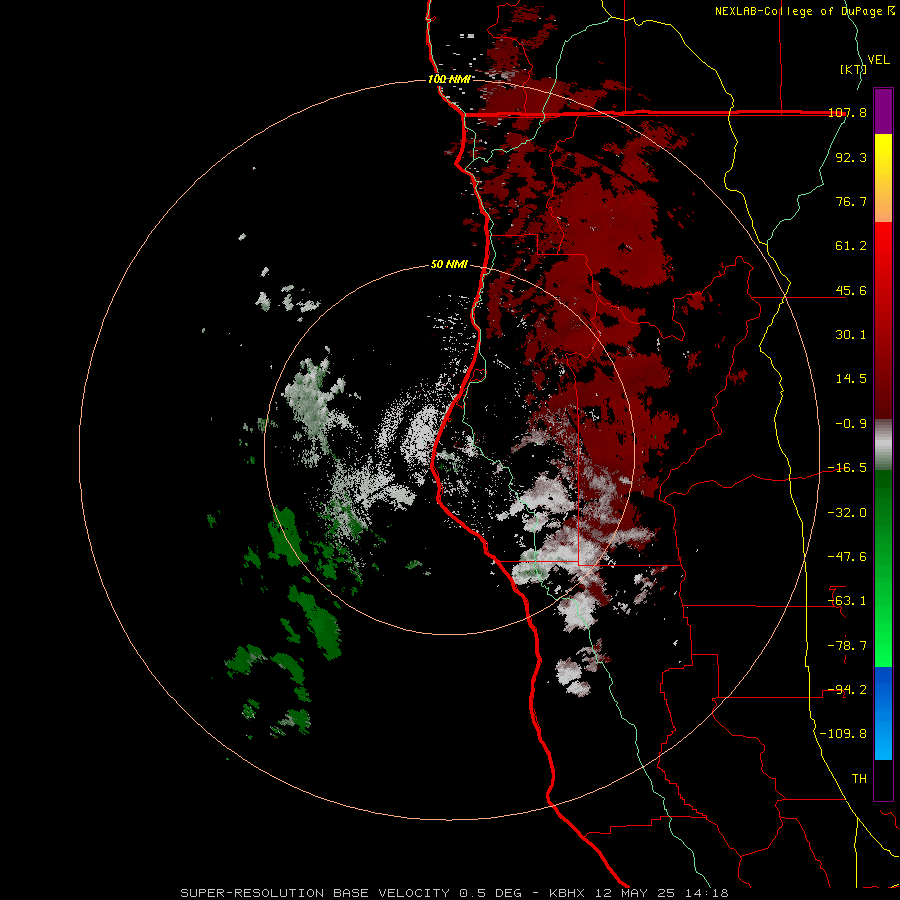Pick the gray near-zero segment of the color bar
The height and width of the screenshot is (900, 900).
click(883, 445)
